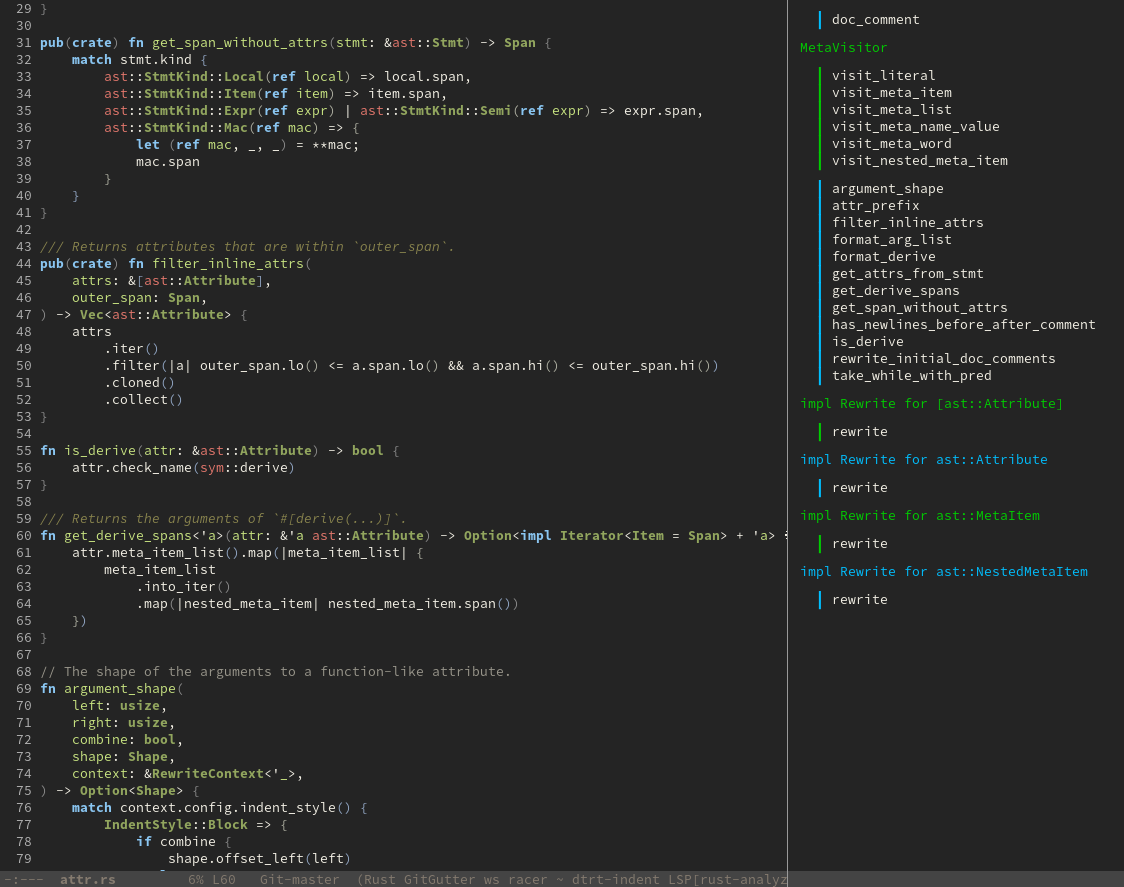Click dtrt-indent in the mode line
The image size is (1124, 887).
(x=615, y=879)
